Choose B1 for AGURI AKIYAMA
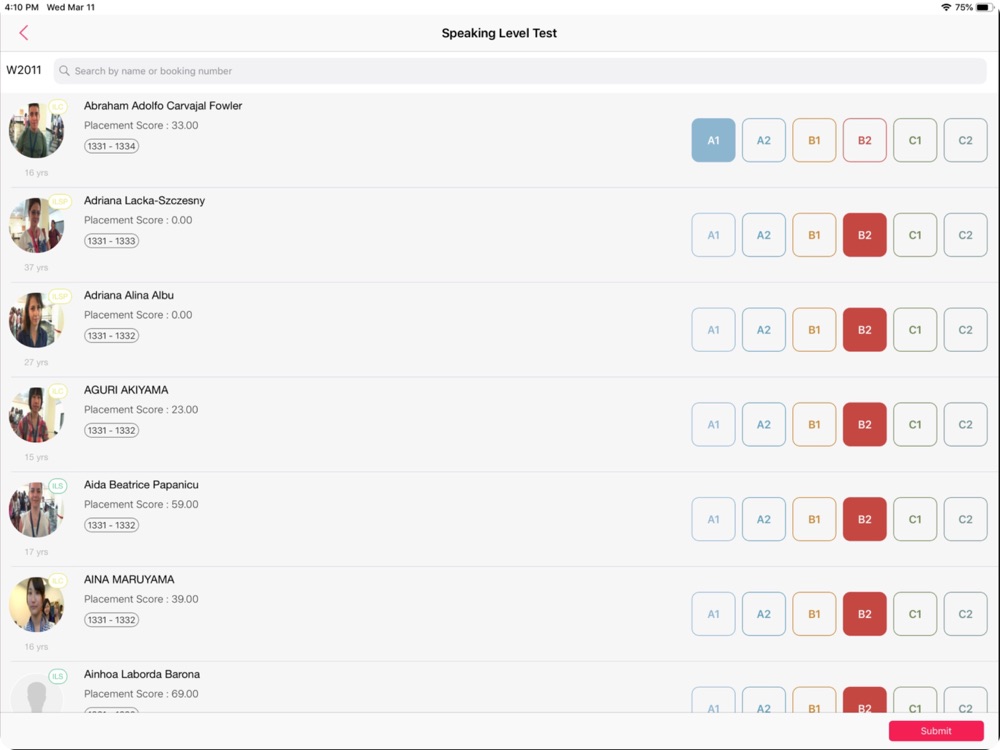 [x=814, y=425]
